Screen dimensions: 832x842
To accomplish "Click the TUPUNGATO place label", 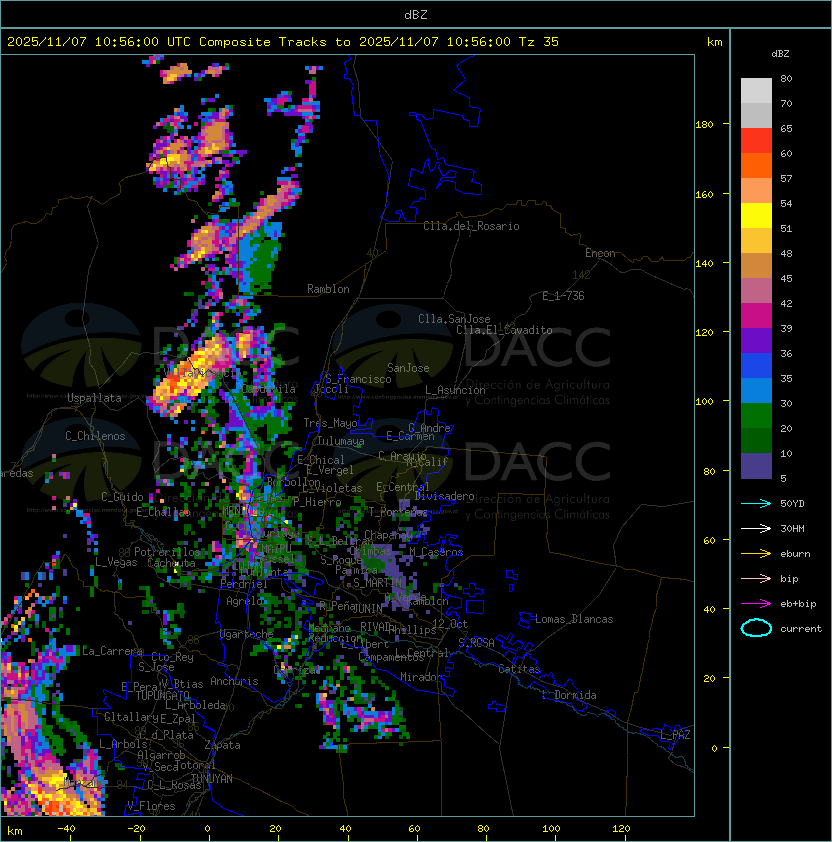I will point(162,696).
